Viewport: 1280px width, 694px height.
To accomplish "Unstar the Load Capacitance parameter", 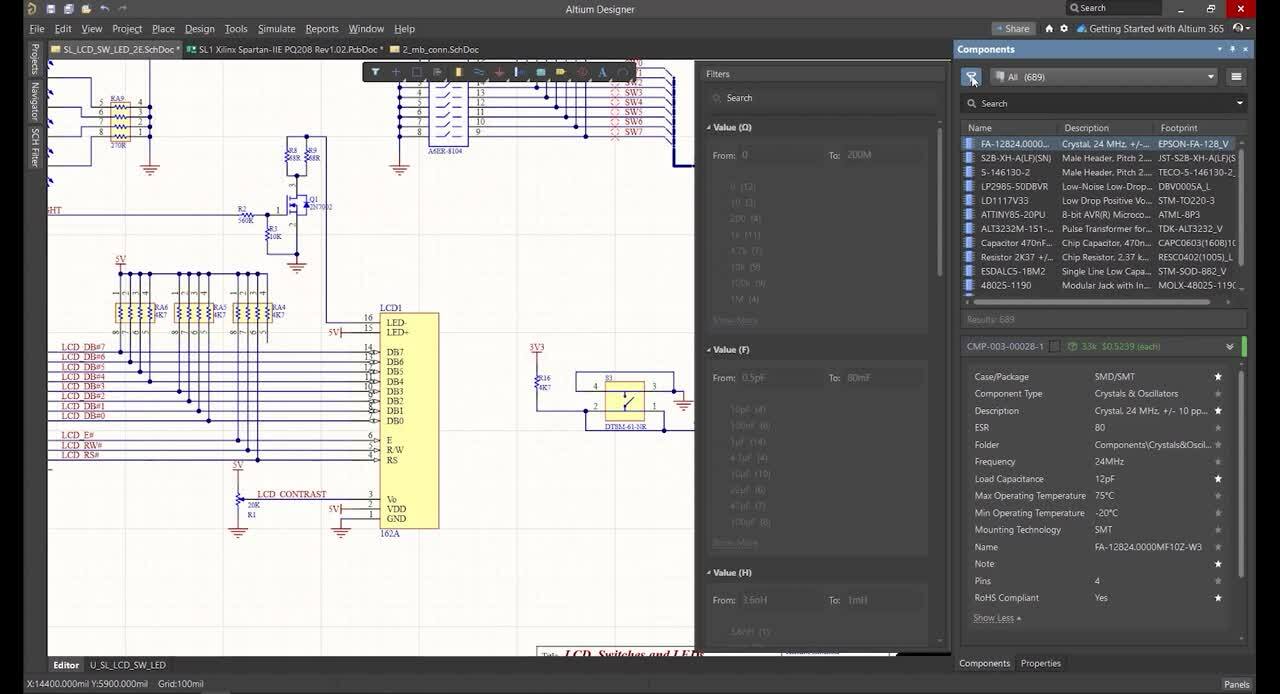I will (x=1217, y=479).
